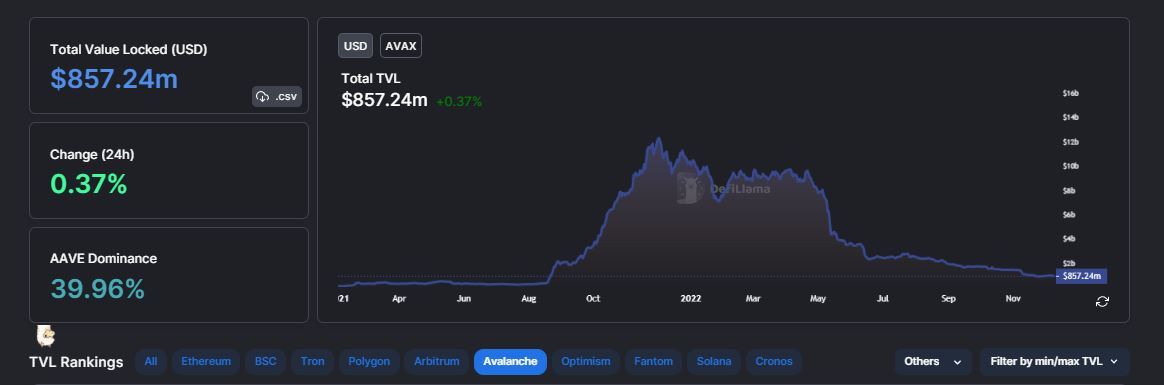Switch chart denomination to AVAX
This screenshot has height=385, width=1164.
(x=401, y=46)
